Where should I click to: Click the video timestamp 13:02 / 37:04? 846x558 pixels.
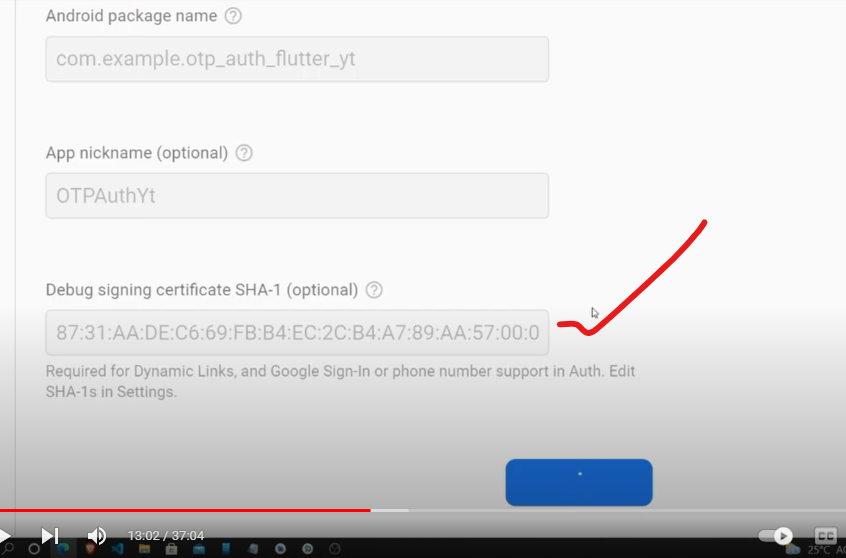[x=166, y=536]
